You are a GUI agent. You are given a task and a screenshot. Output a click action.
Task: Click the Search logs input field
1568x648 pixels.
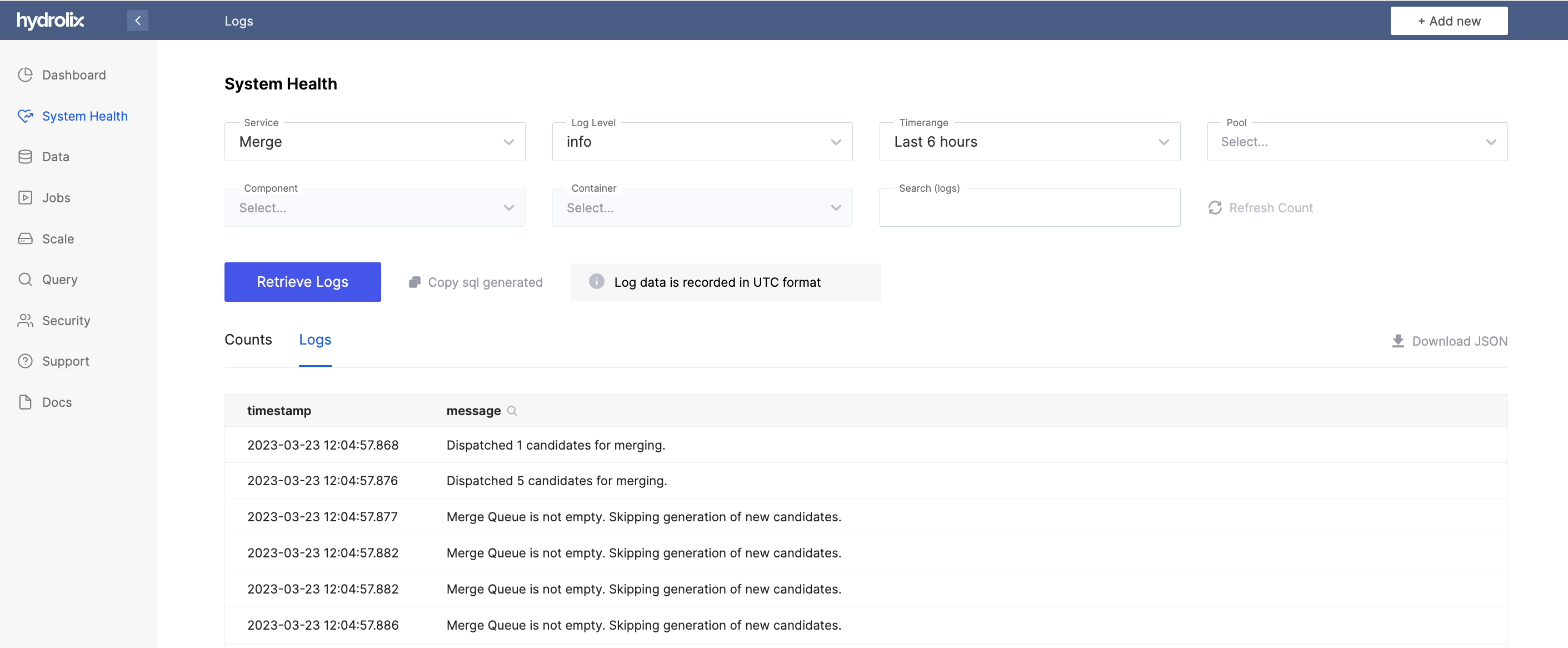[x=1030, y=207]
